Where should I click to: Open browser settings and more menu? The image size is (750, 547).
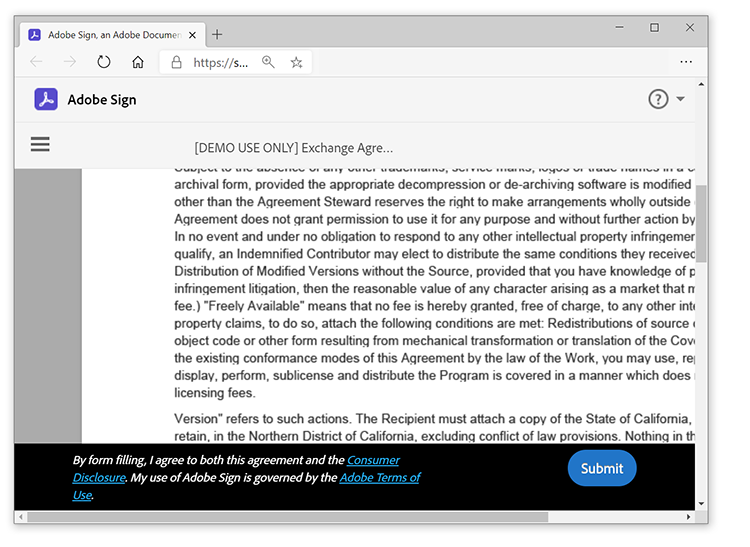(x=686, y=62)
